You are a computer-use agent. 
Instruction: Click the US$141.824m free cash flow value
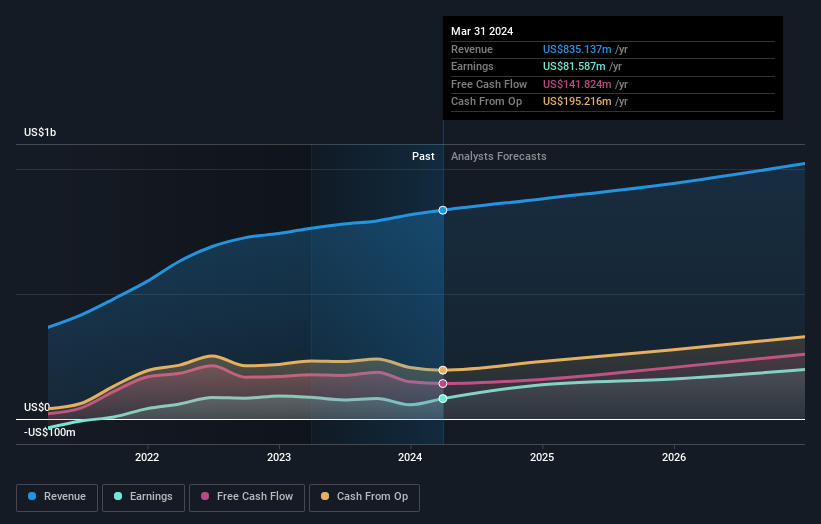(577, 84)
